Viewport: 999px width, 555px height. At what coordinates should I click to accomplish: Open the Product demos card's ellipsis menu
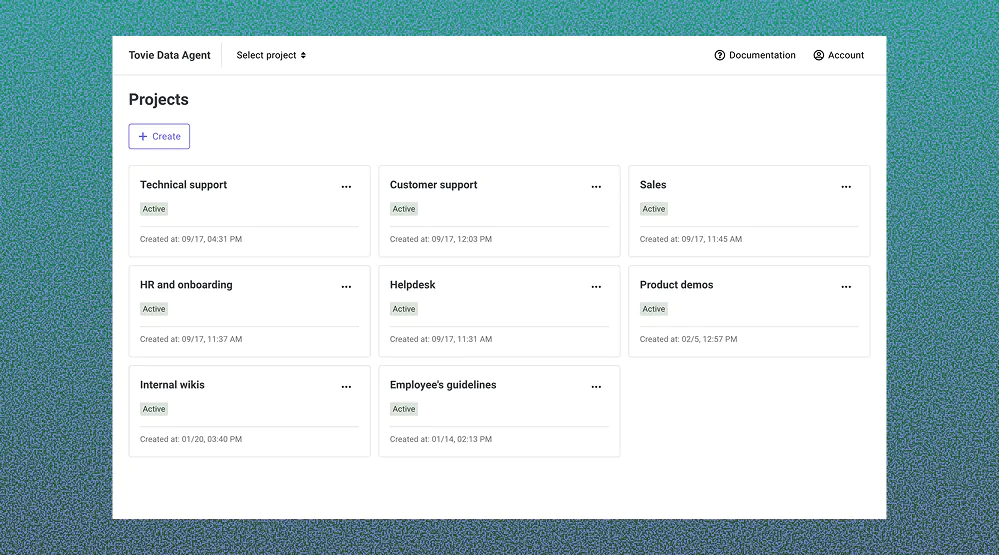click(x=846, y=287)
